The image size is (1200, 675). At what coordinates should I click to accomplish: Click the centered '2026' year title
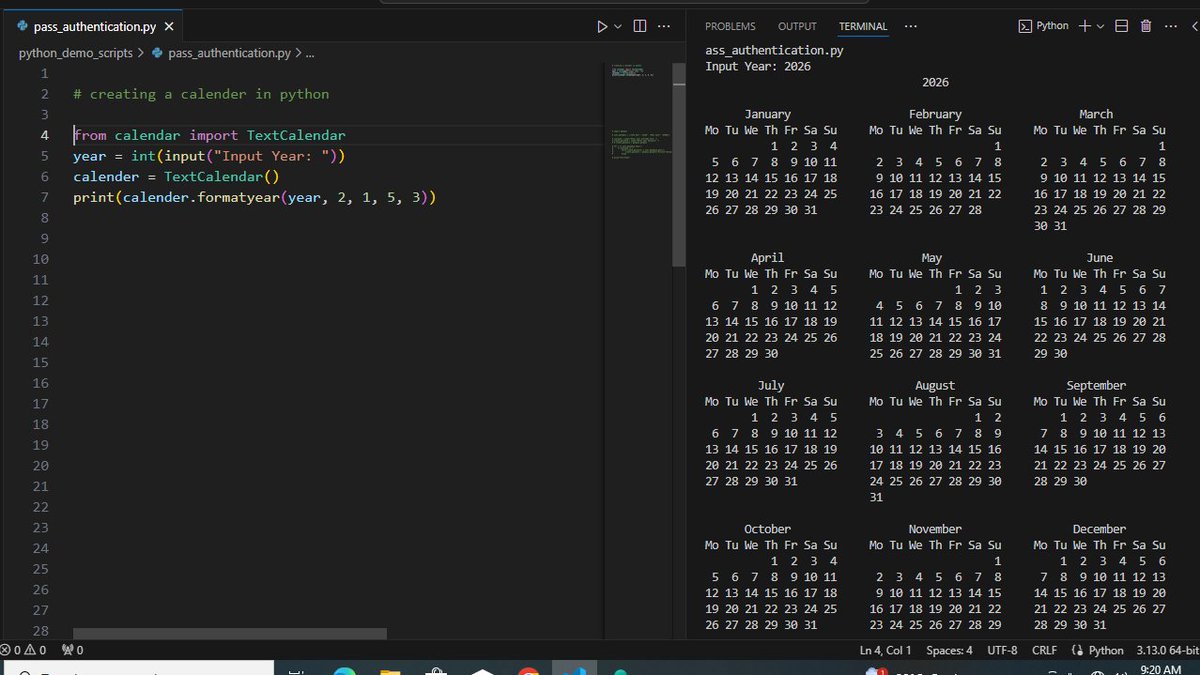pyautogui.click(x=935, y=82)
